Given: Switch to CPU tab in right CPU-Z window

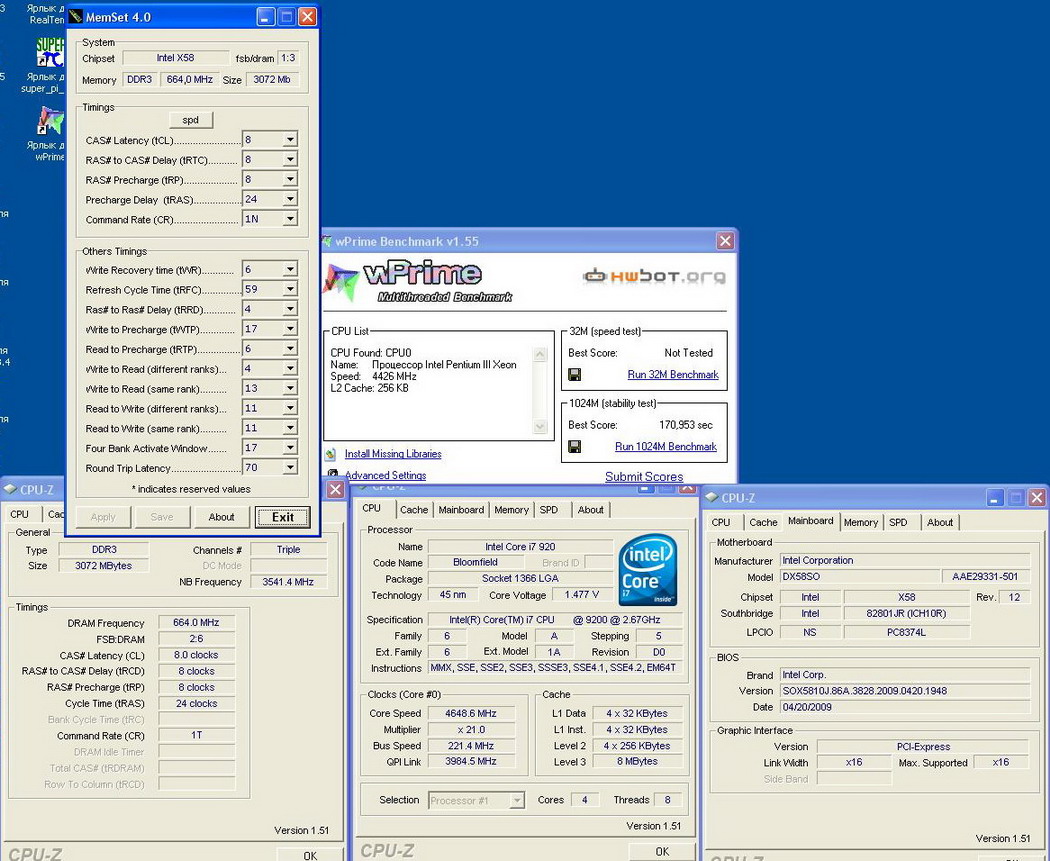Looking at the screenshot, I should [x=721, y=523].
